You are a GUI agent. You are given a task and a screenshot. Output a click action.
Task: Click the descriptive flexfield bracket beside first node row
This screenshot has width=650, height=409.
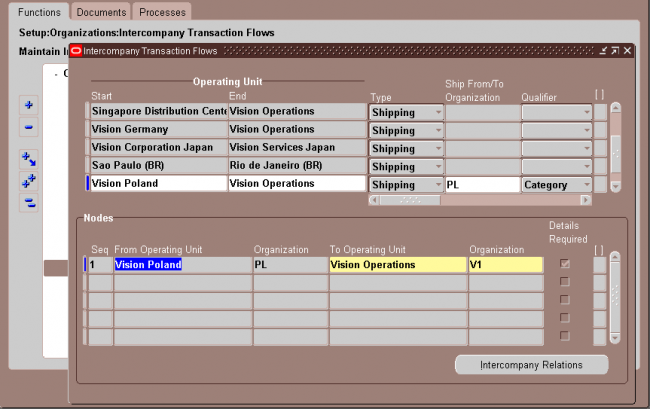[599, 265]
